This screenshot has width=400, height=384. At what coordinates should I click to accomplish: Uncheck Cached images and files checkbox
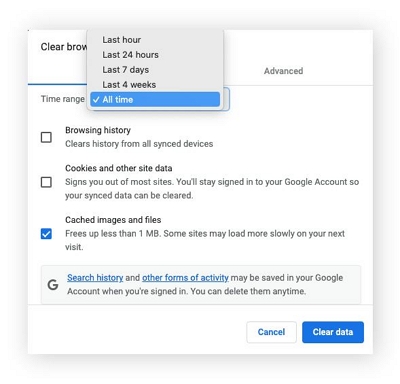tap(46, 234)
